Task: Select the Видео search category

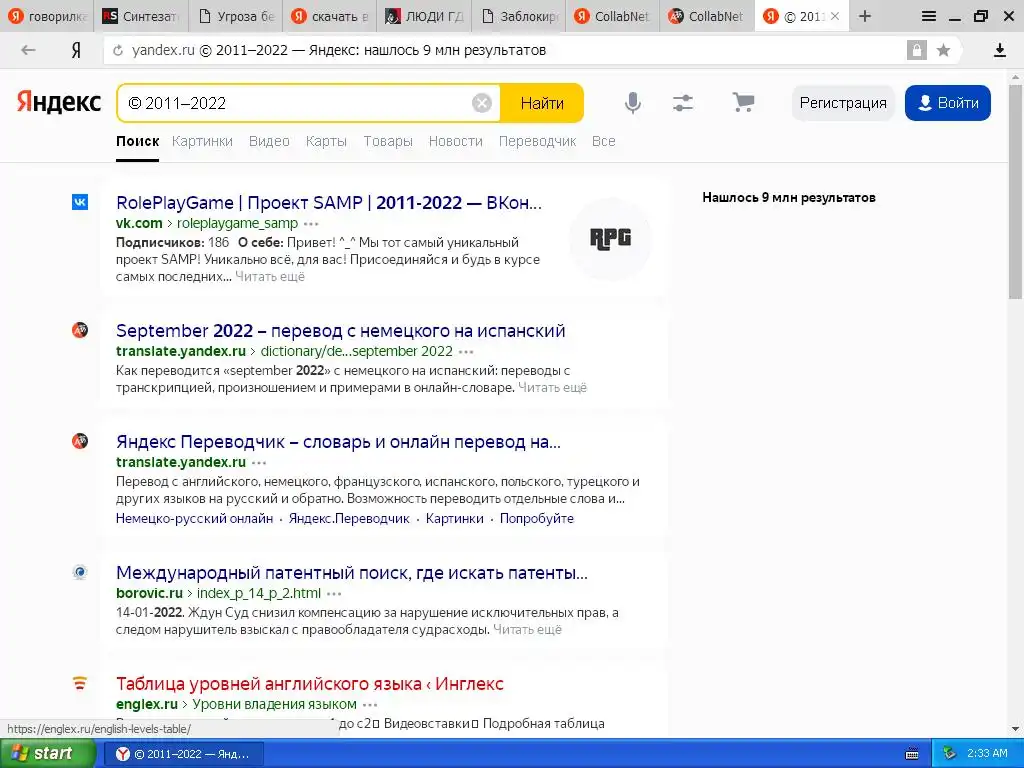Action: pyautogui.click(x=269, y=141)
